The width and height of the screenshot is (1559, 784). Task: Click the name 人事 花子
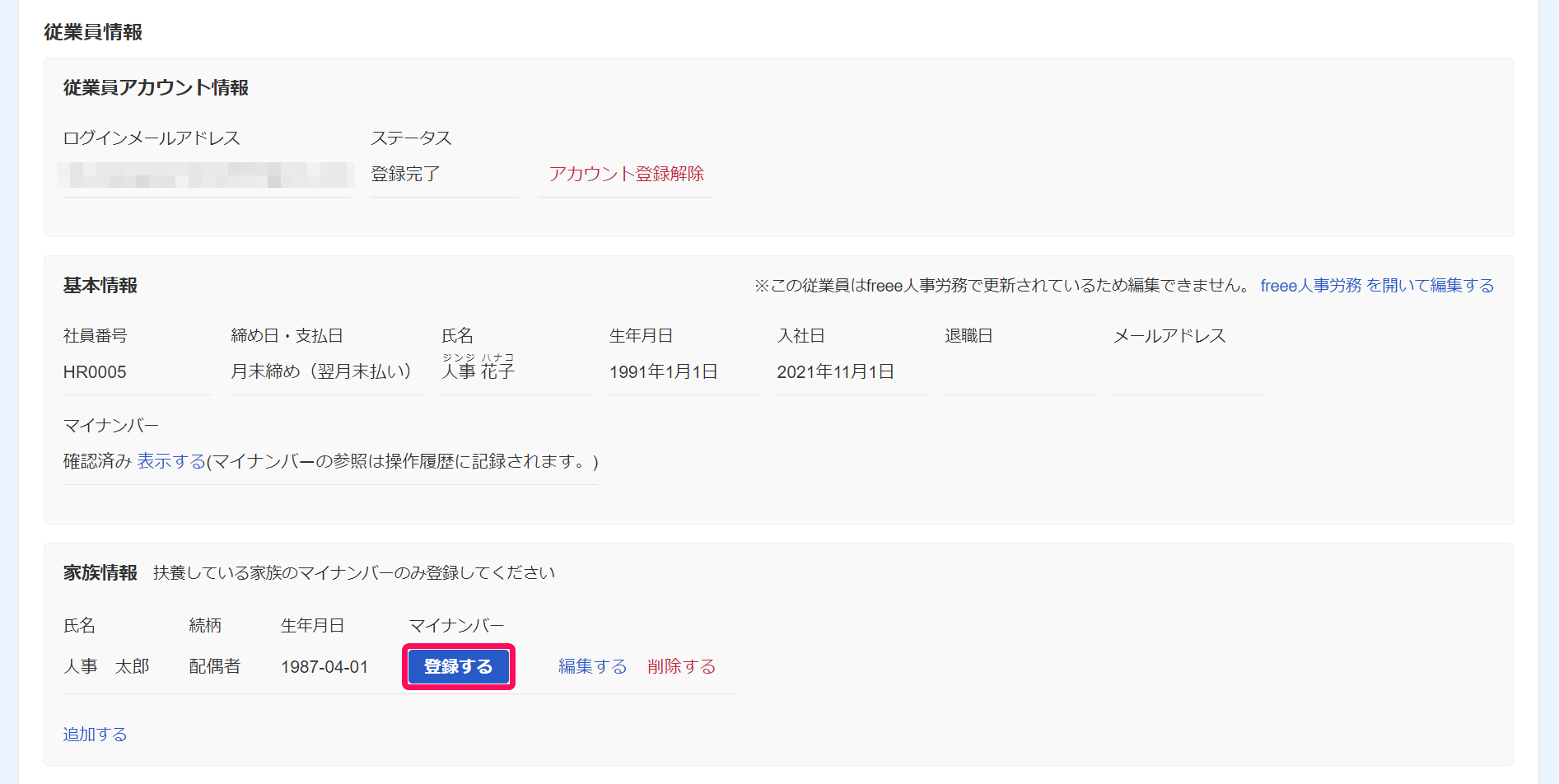[x=478, y=371]
